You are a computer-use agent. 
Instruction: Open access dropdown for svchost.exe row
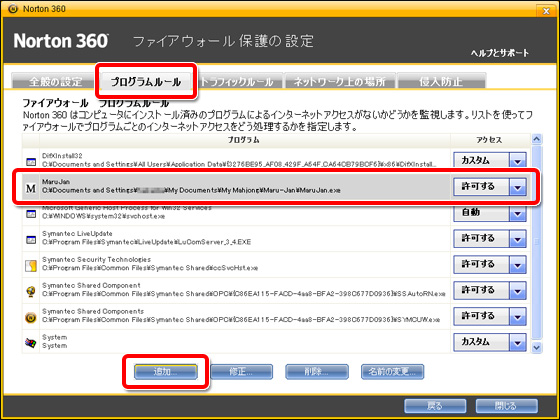(x=518, y=214)
